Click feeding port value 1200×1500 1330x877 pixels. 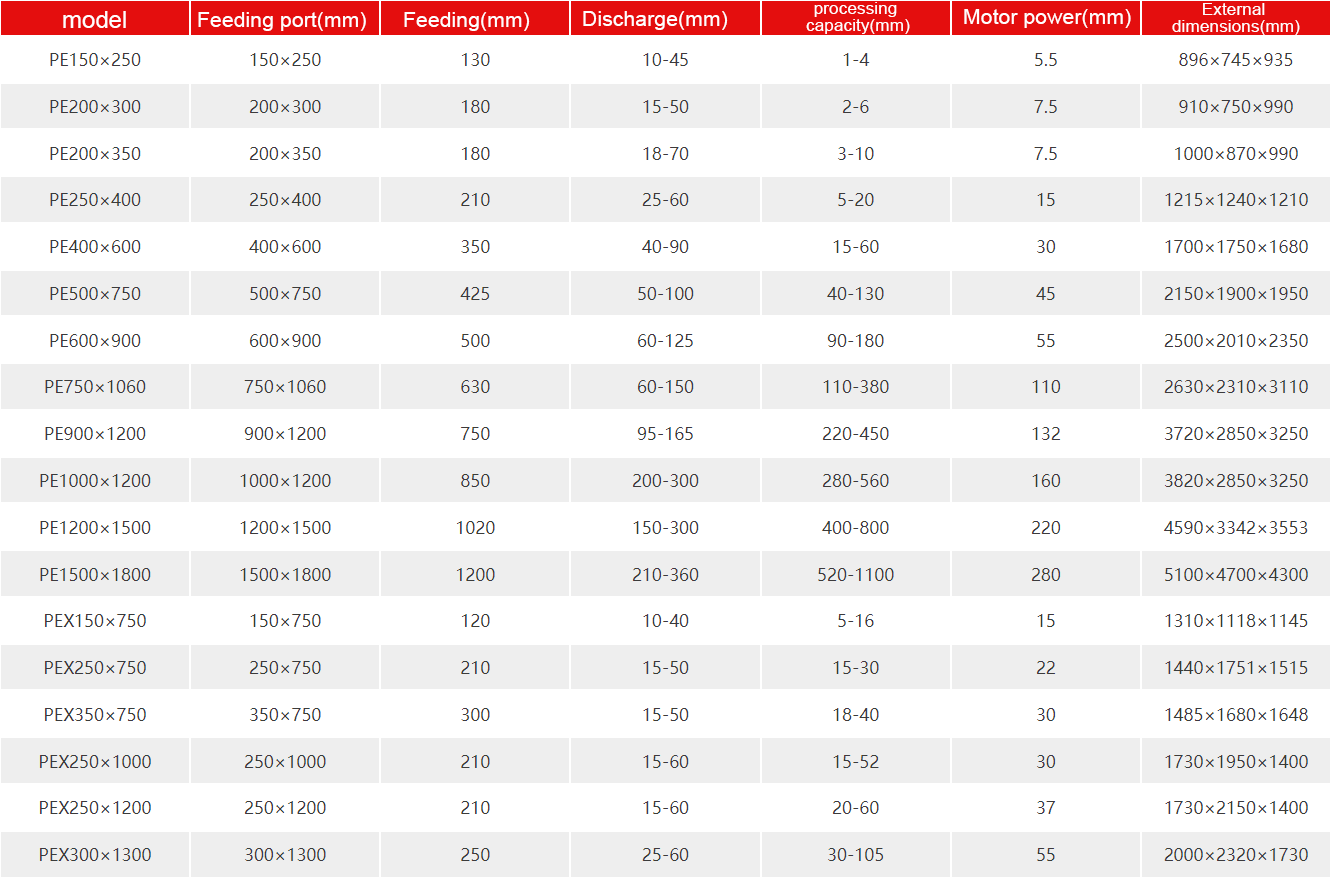tap(285, 528)
